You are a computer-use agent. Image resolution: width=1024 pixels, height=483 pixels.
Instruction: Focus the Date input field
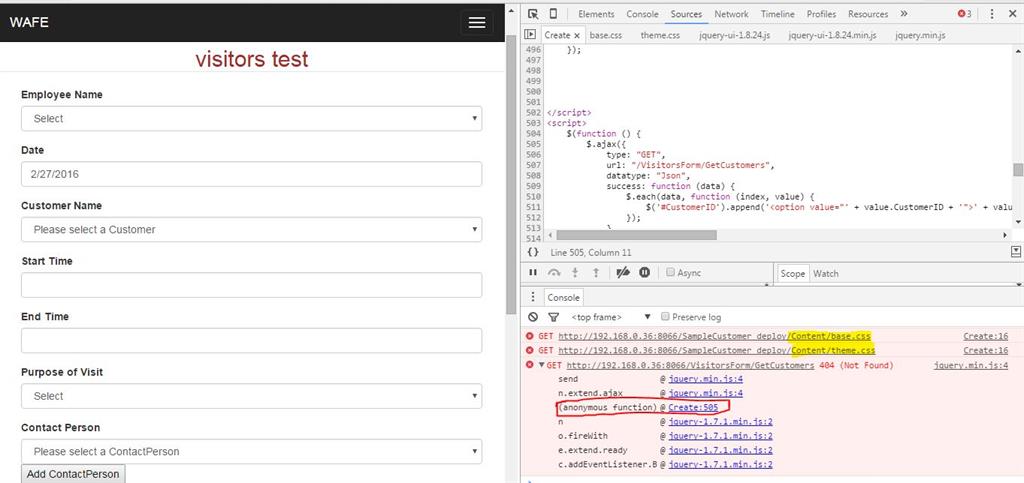click(251, 174)
